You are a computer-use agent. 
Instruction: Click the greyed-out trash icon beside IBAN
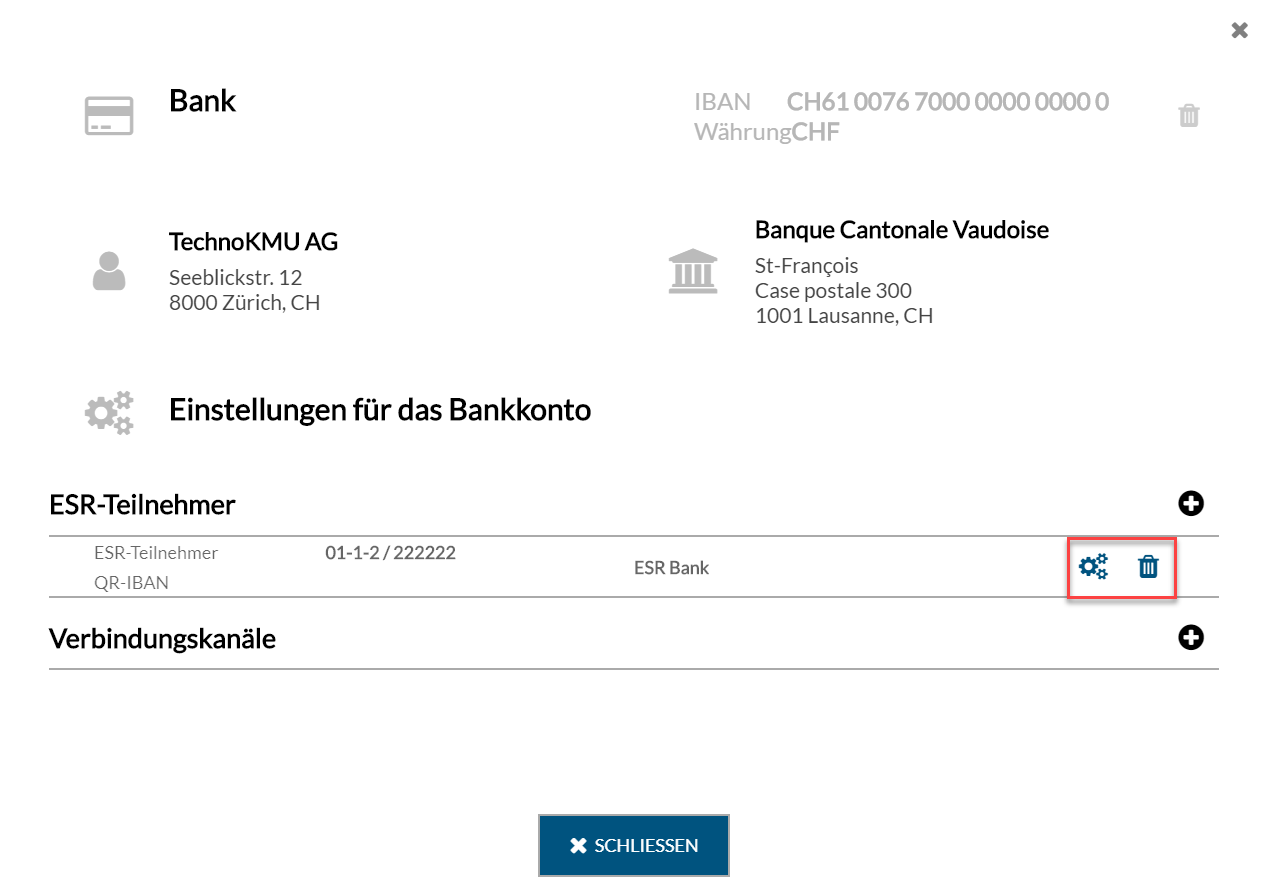(1189, 115)
